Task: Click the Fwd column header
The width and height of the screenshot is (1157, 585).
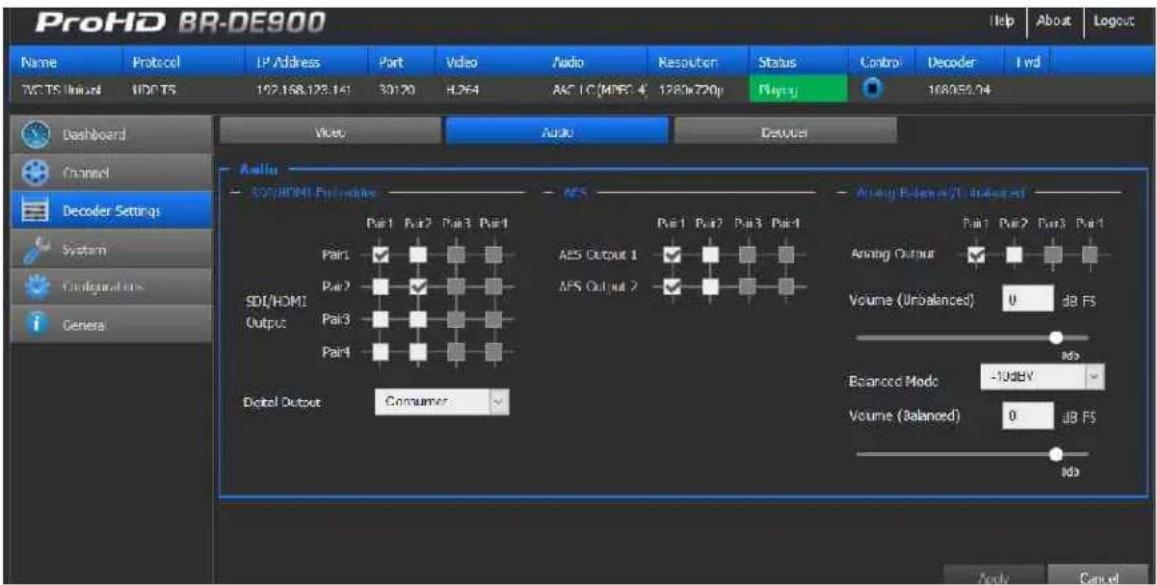Action: click(1028, 63)
